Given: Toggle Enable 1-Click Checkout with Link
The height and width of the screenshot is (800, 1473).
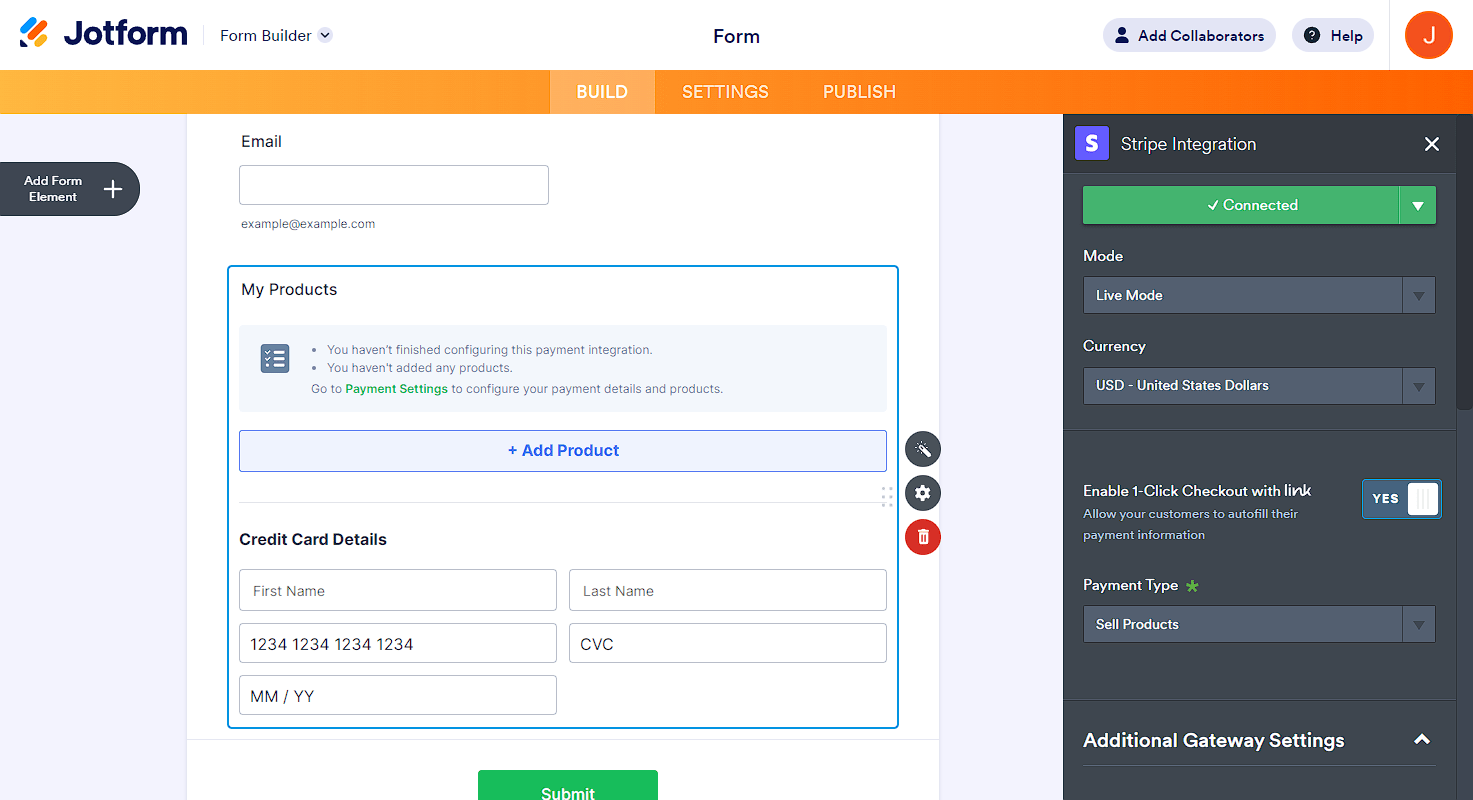Looking at the screenshot, I should [1401, 498].
